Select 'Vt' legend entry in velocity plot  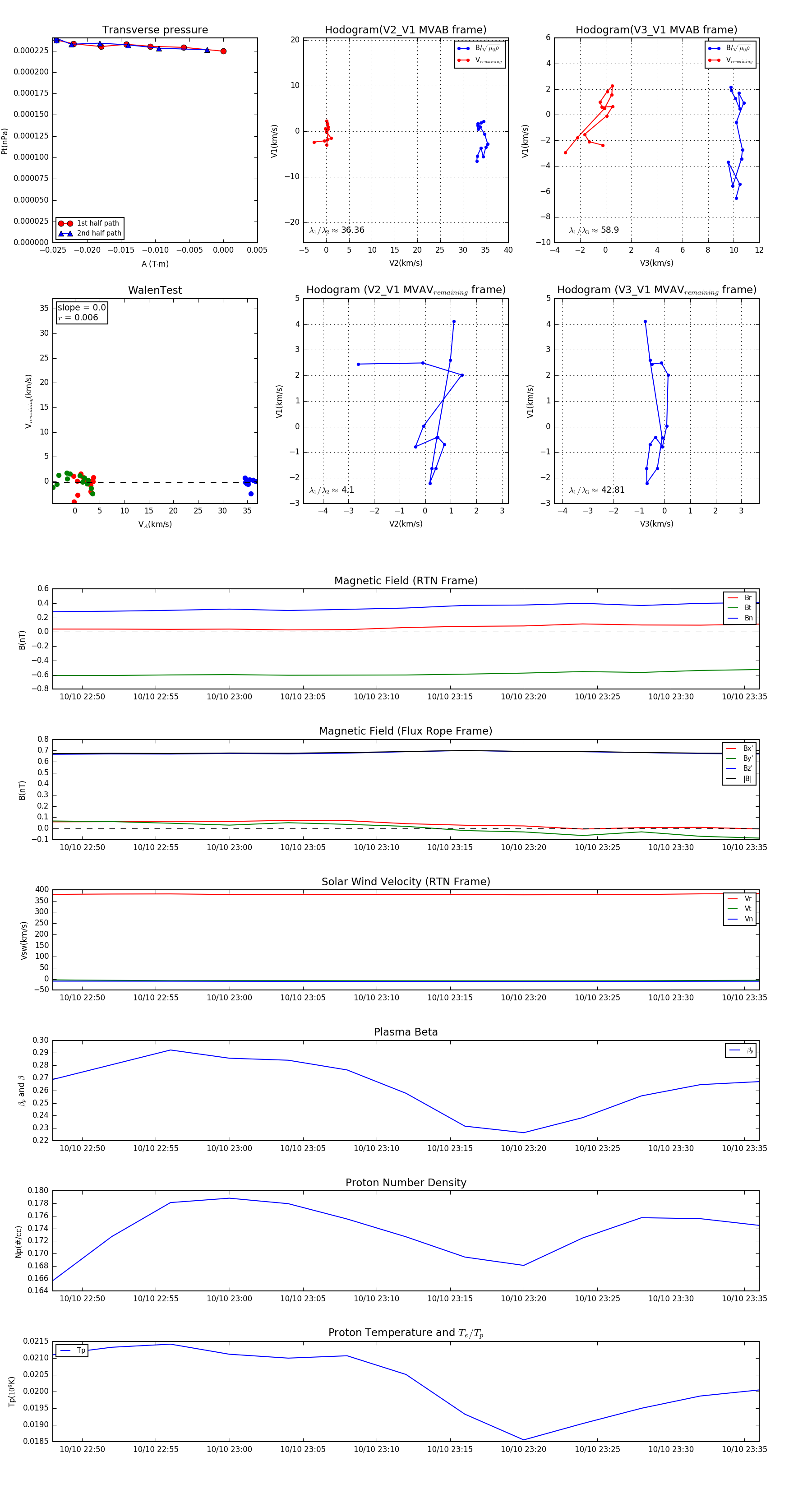740,909
